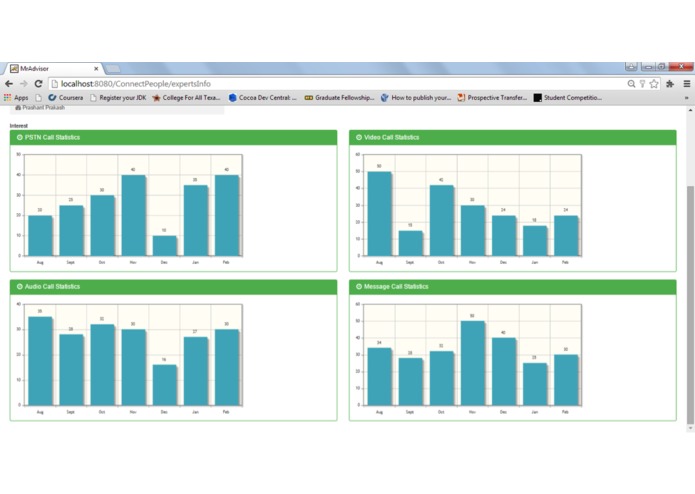Image resolution: width=695 pixels, height=494 pixels.
Task: Open Prospective Transfer bookmark
Action: click(492, 97)
